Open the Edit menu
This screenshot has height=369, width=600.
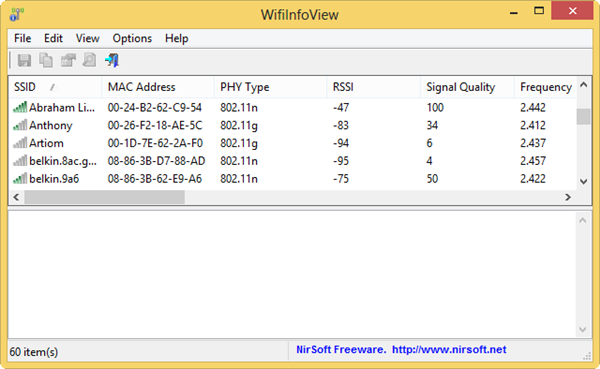point(53,38)
